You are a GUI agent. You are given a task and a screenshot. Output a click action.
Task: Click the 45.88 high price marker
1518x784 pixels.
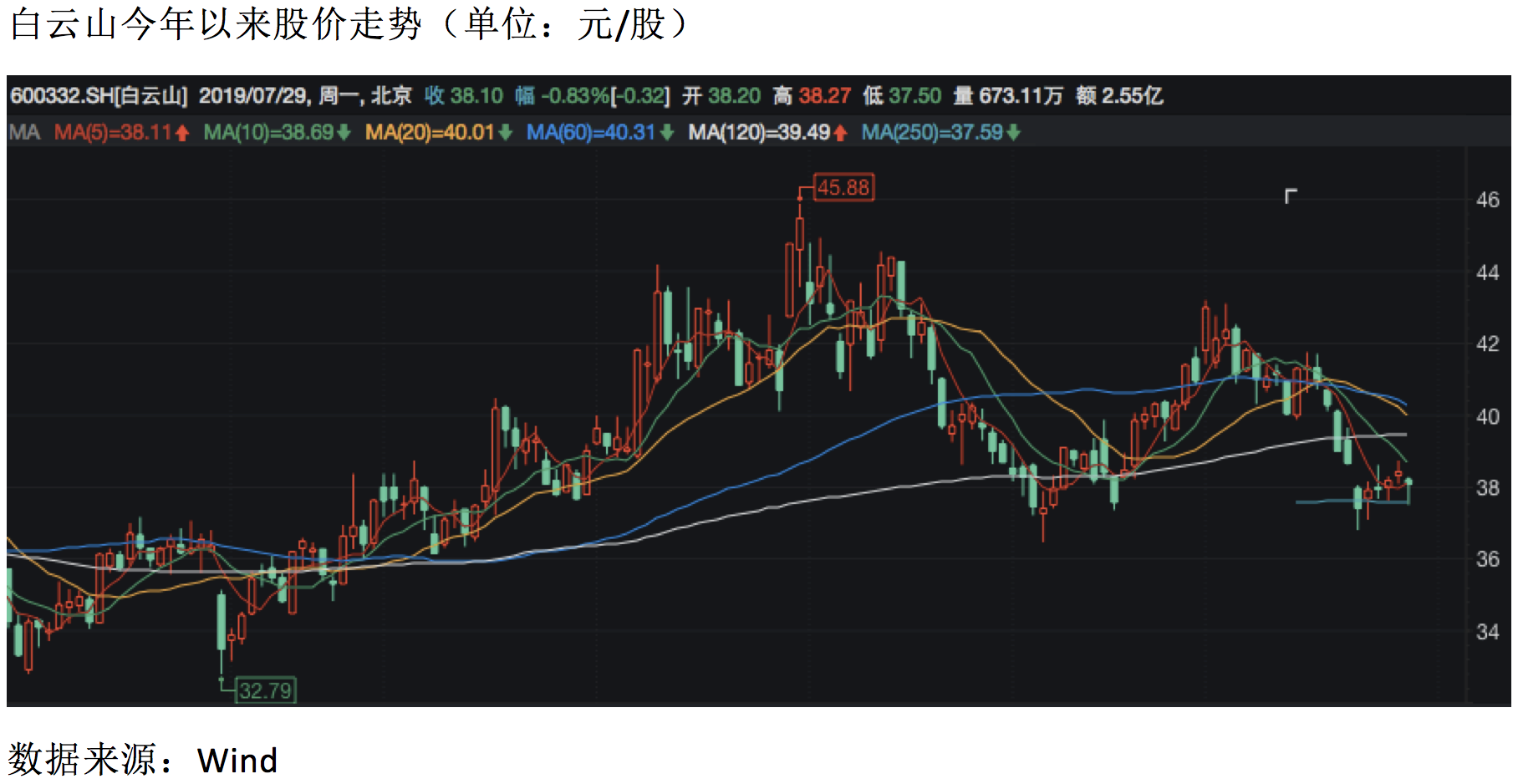point(843,187)
